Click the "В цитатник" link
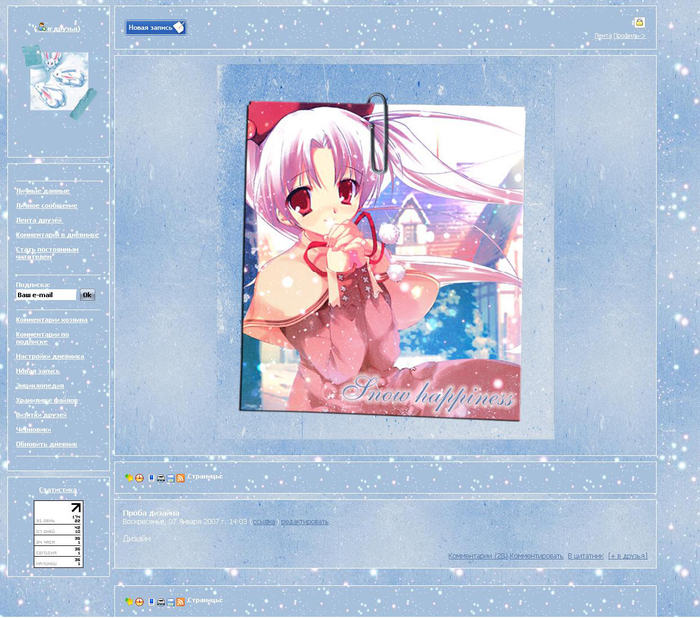700x618 pixels. click(x=586, y=556)
